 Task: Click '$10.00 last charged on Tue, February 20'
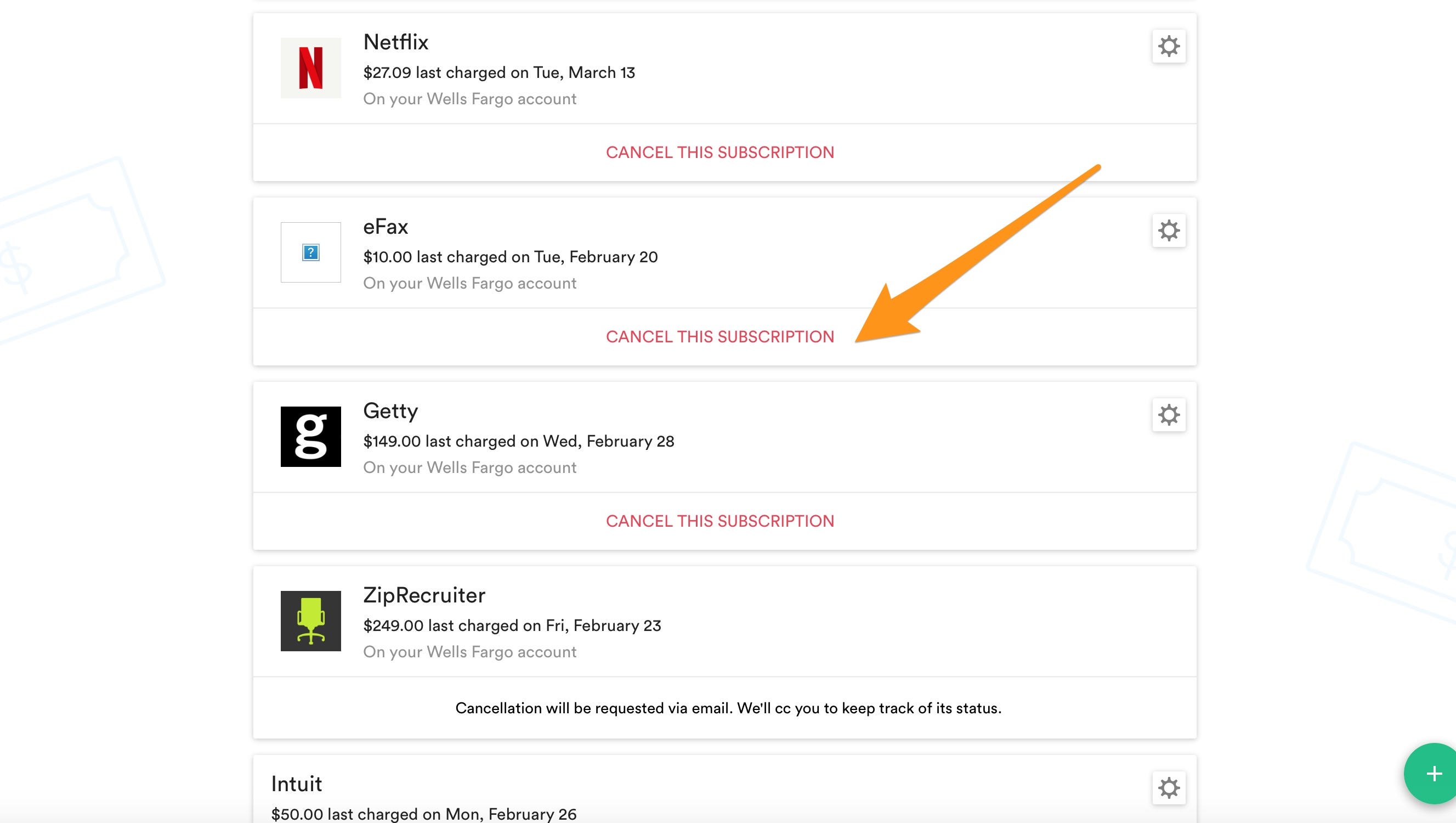[511, 257]
